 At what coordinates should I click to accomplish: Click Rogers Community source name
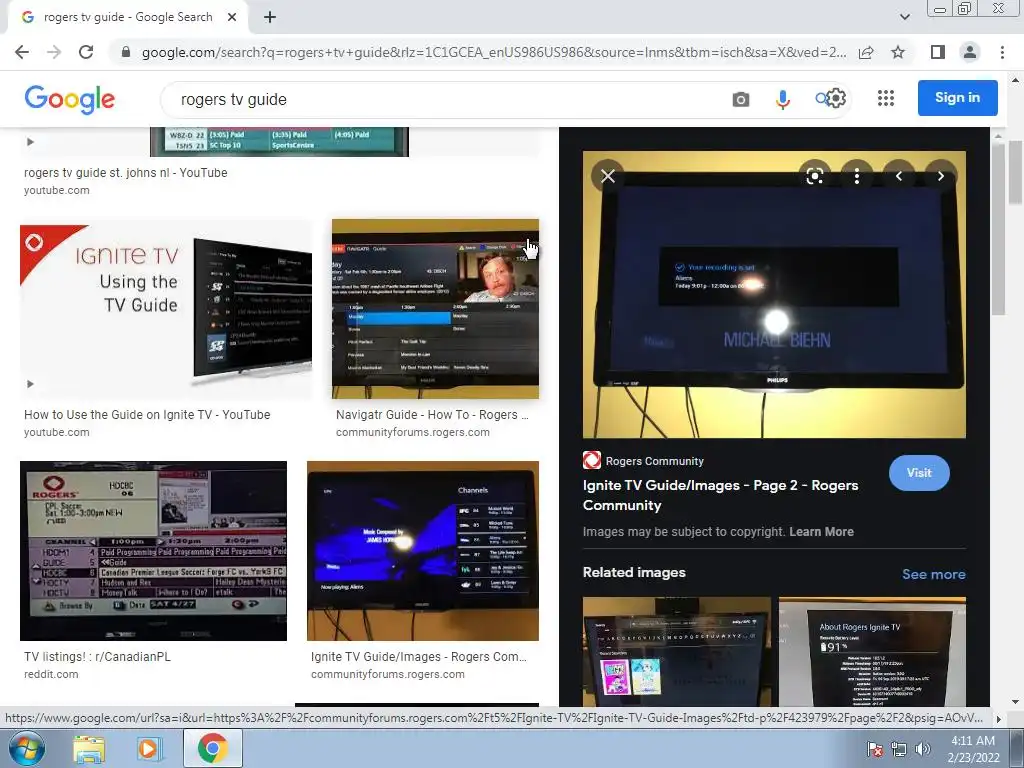654,461
